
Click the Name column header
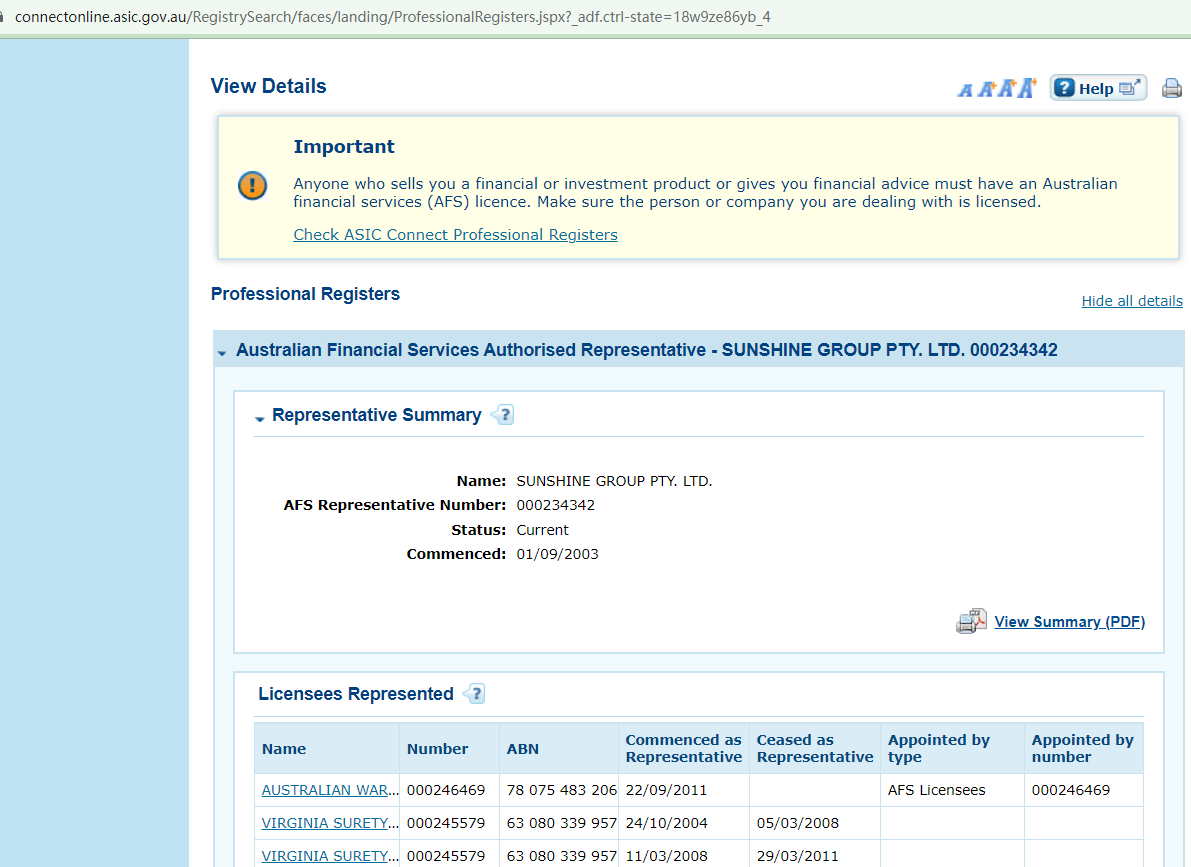coord(327,748)
